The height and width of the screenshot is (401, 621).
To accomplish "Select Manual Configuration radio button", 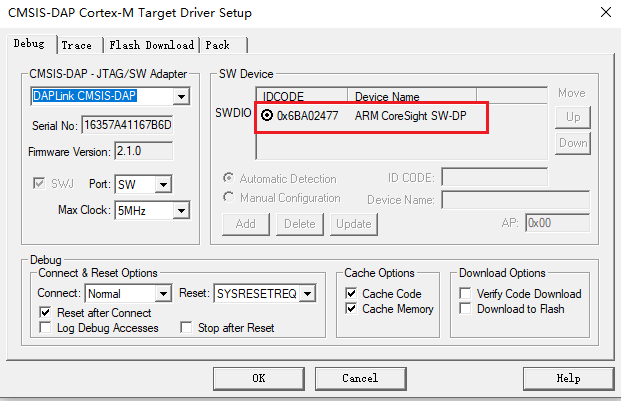I will point(229,197).
